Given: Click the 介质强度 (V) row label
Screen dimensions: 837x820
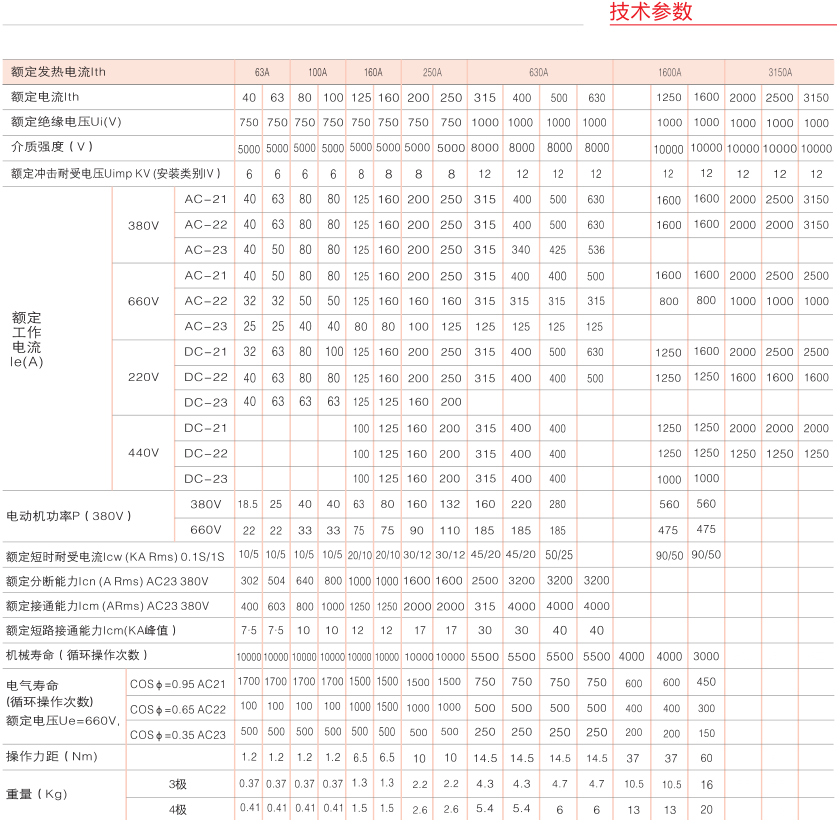Looking at the screenshot, I should tap(52, 147).
